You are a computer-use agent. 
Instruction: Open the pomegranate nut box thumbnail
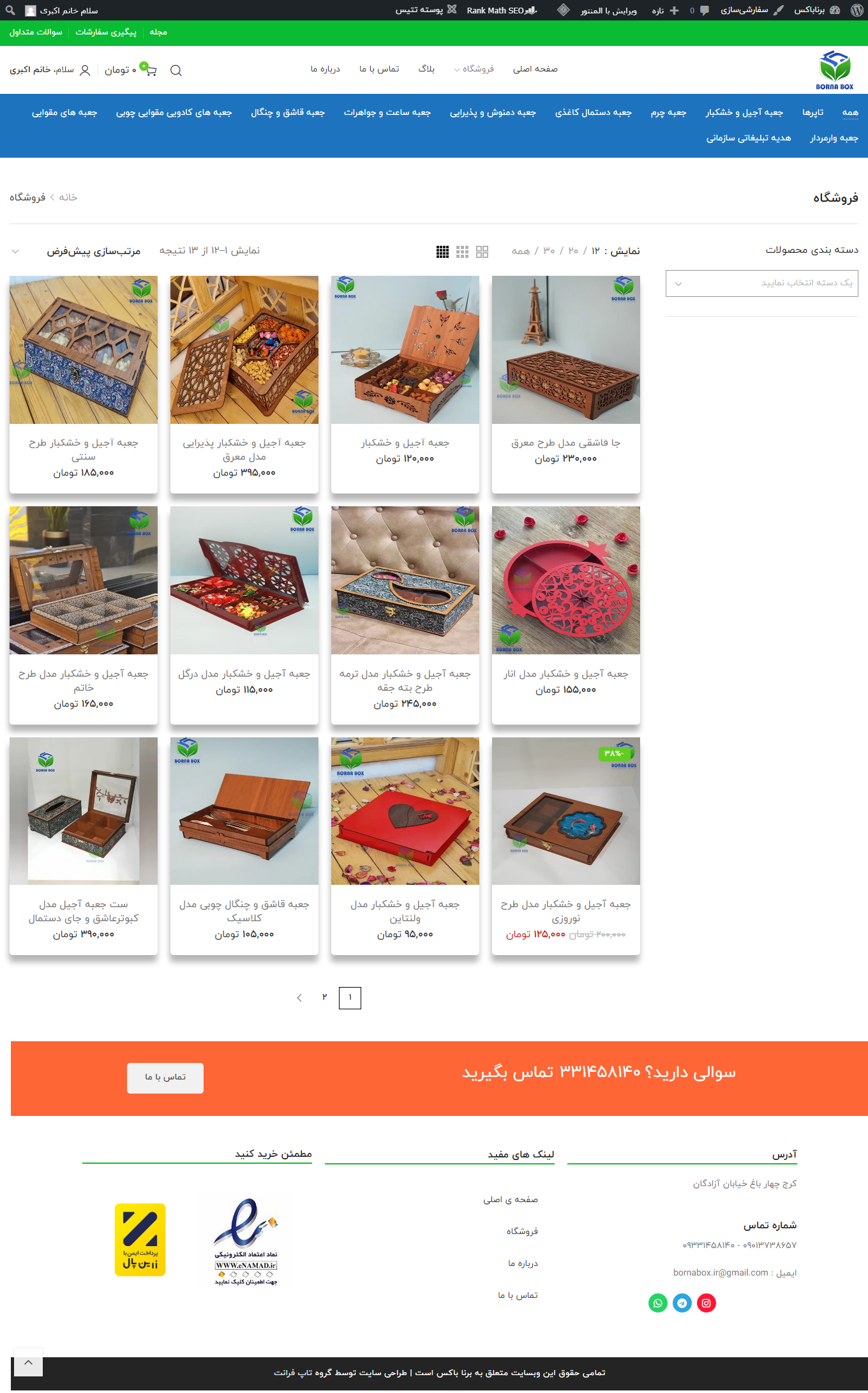click(566, 580)
